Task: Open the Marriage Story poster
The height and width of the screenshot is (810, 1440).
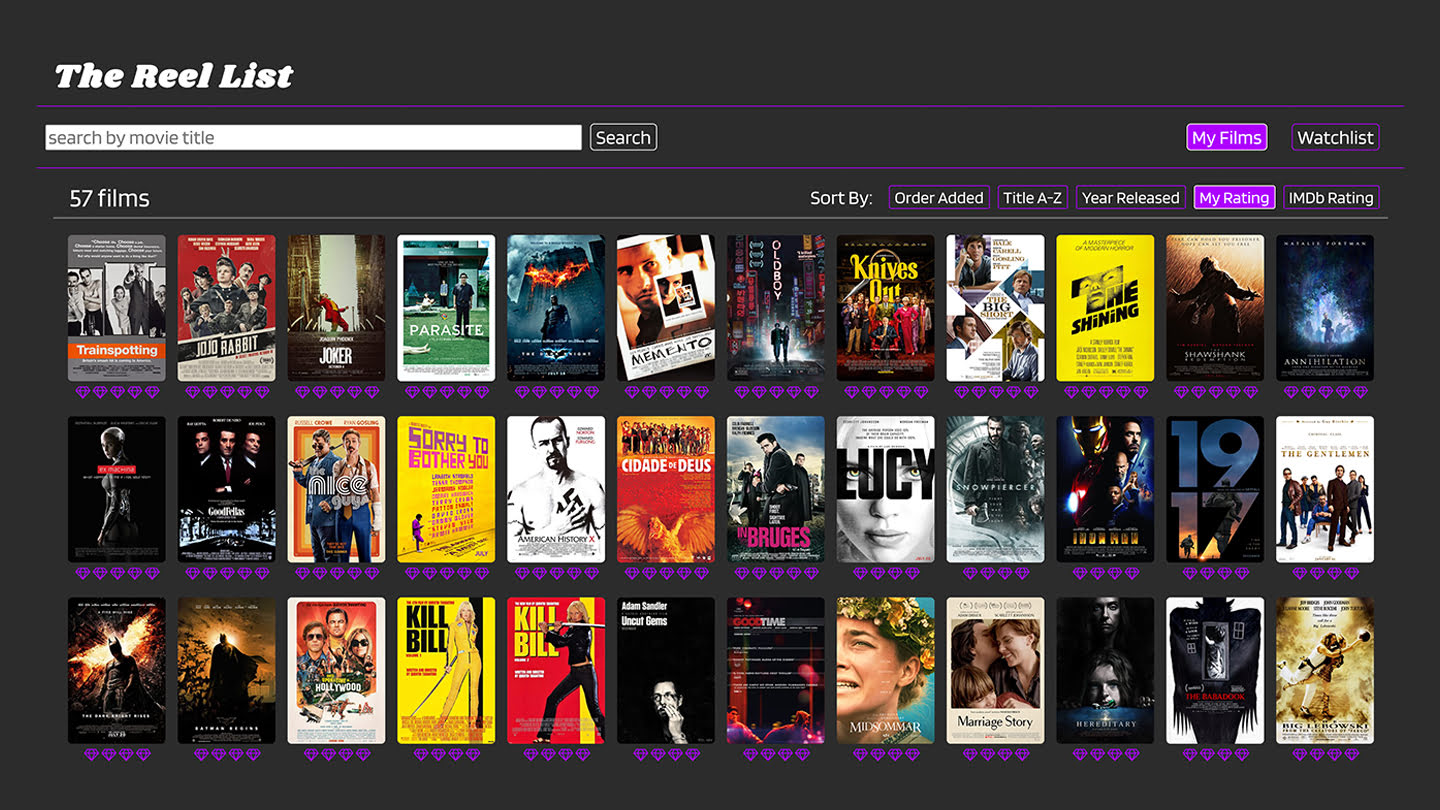Action: point(996,671)
